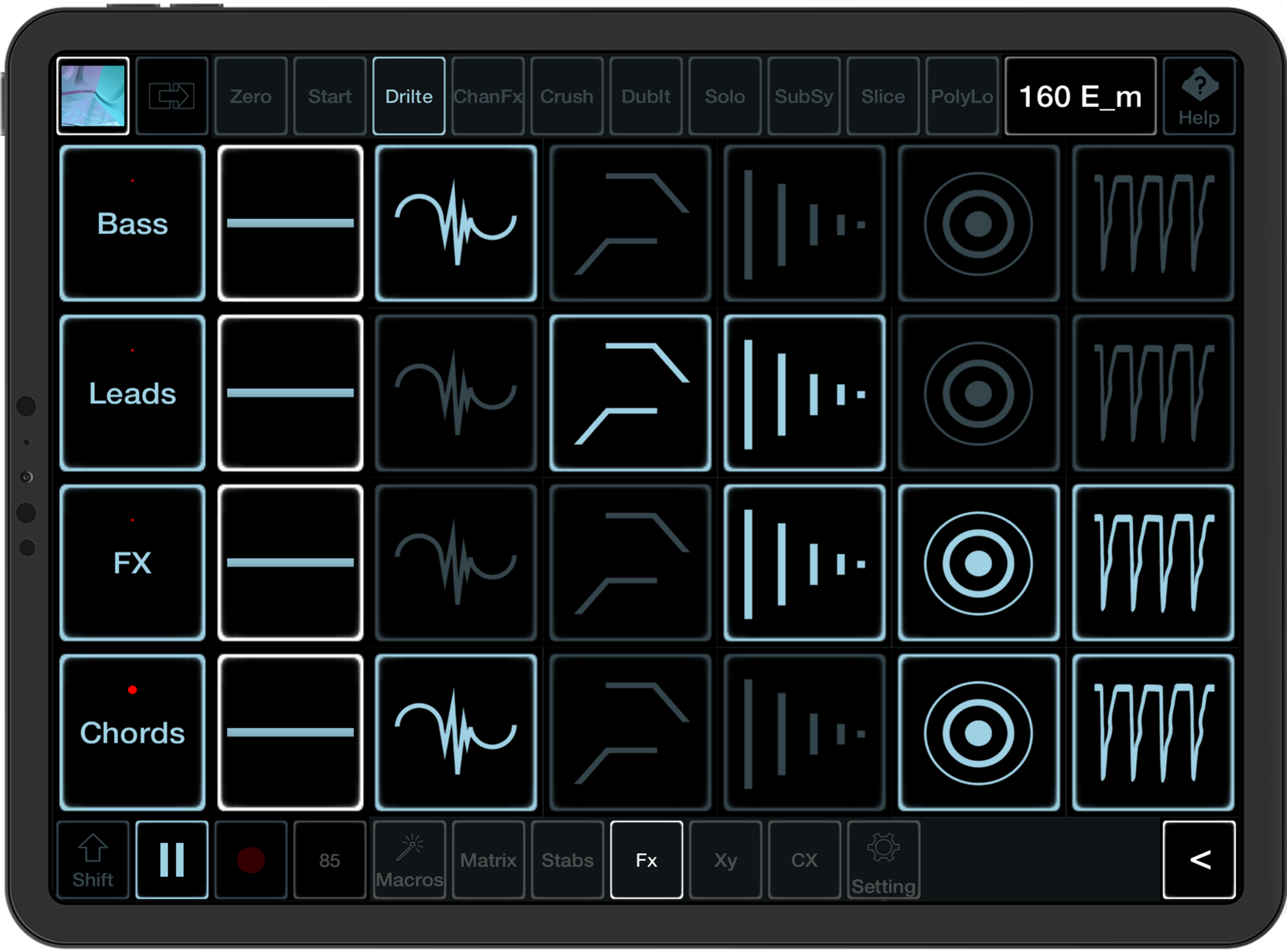Toggle the Crush macro button
1287x952 pixels.
coord(567,96)
